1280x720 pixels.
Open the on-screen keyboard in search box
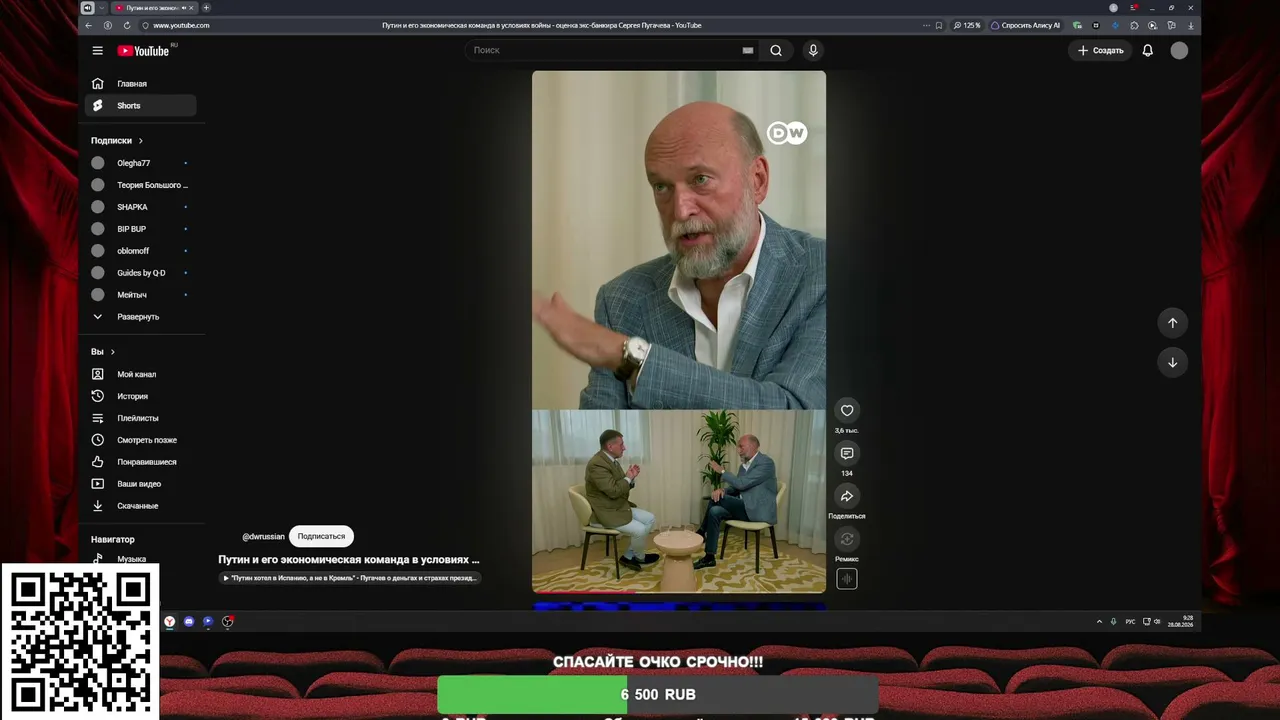tap(747, 50)
